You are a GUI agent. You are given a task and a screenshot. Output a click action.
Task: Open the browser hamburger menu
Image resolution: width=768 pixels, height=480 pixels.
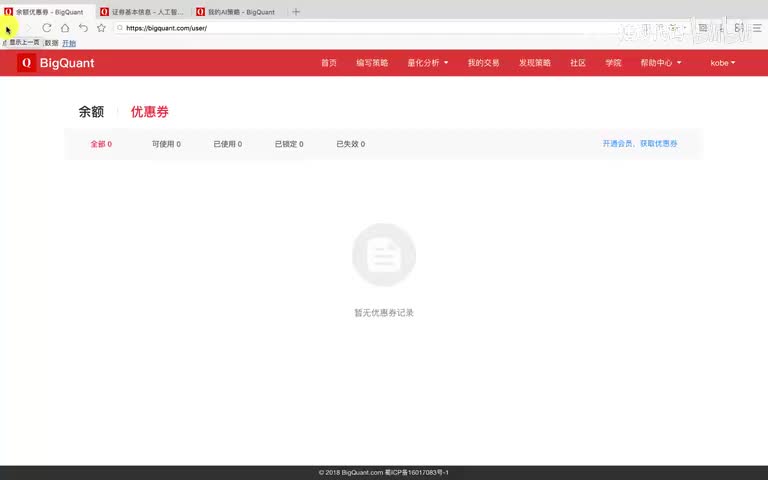[757, 28]
